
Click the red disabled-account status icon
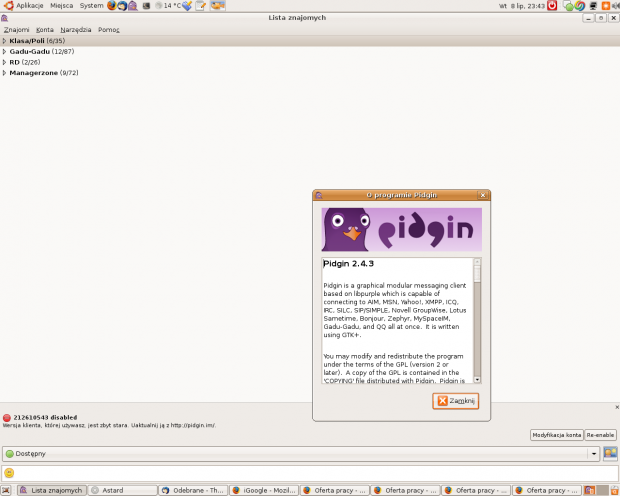(x=7, y=418)
